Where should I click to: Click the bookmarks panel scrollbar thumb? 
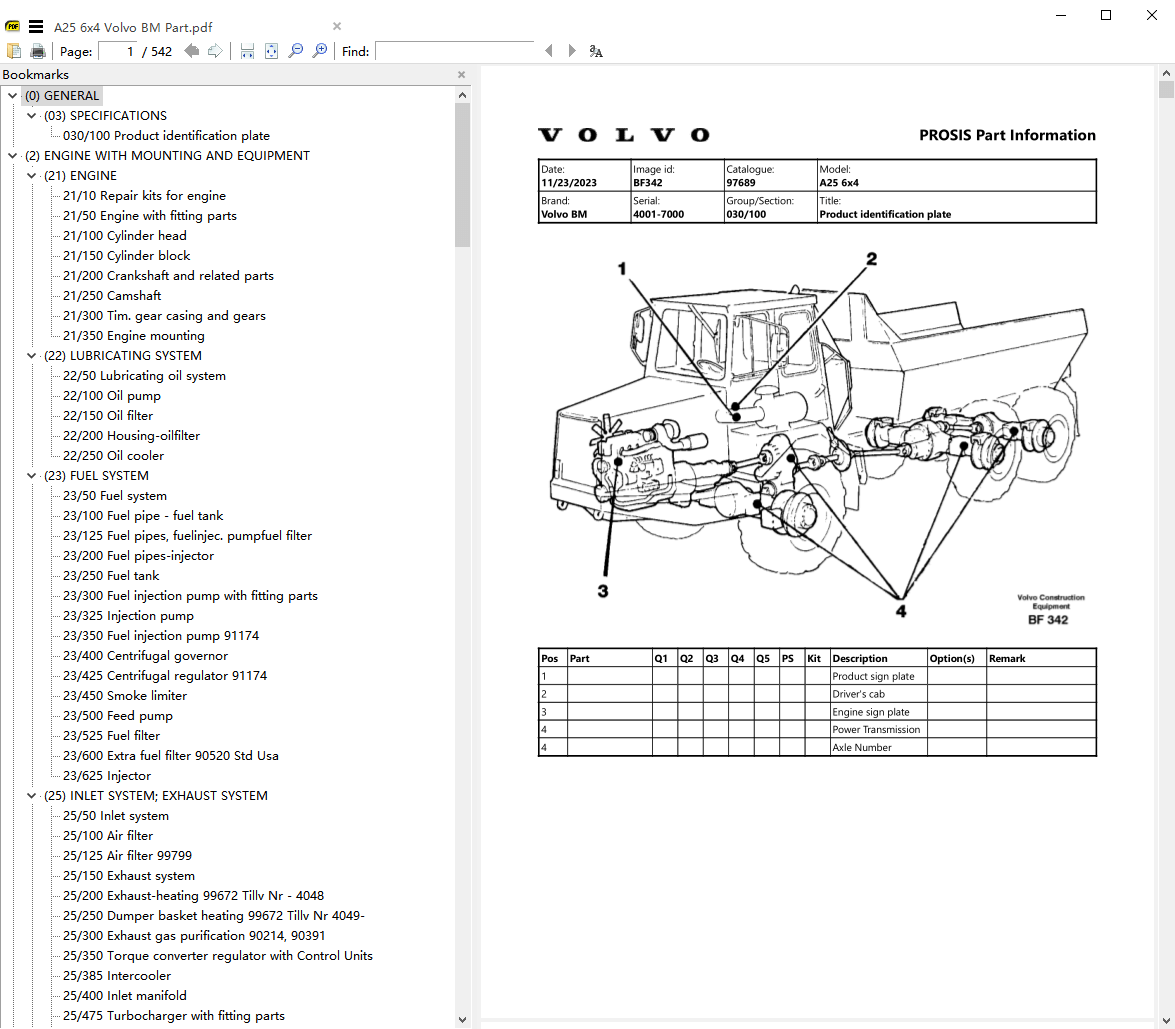coord(462,175)
